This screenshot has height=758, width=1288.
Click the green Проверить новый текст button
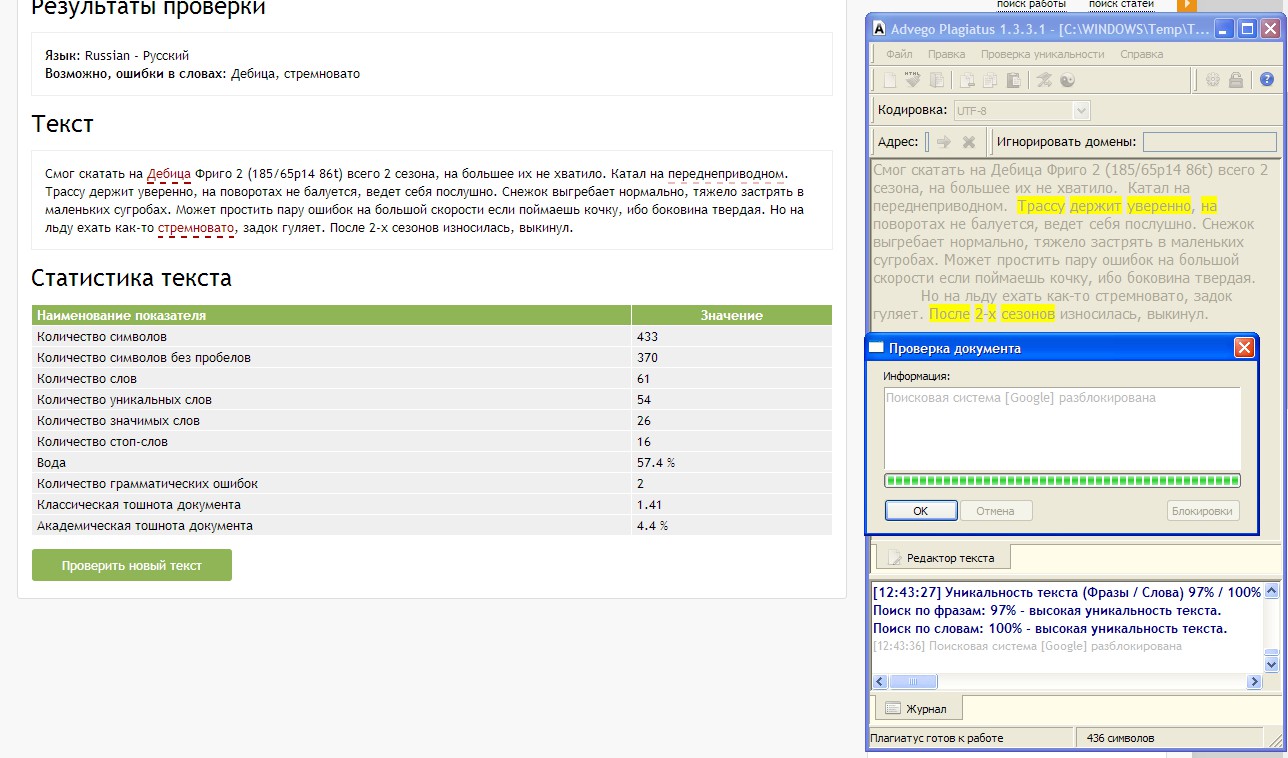click(x=132, y=565)
